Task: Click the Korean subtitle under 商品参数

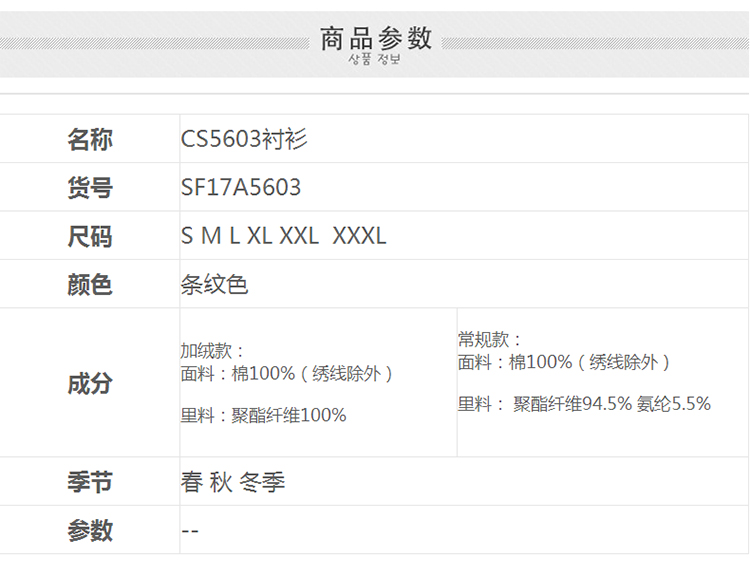Action: [375, 60]
